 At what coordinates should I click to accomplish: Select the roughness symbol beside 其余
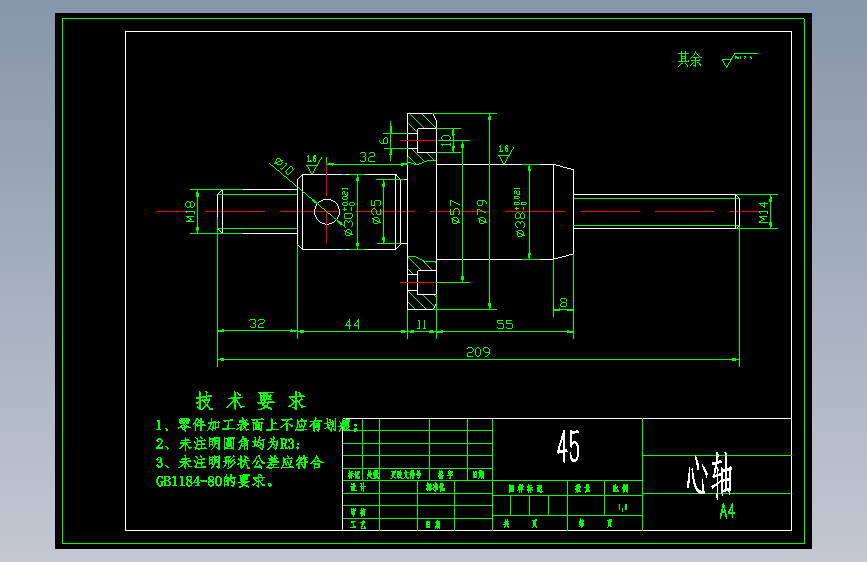[739, 60]
